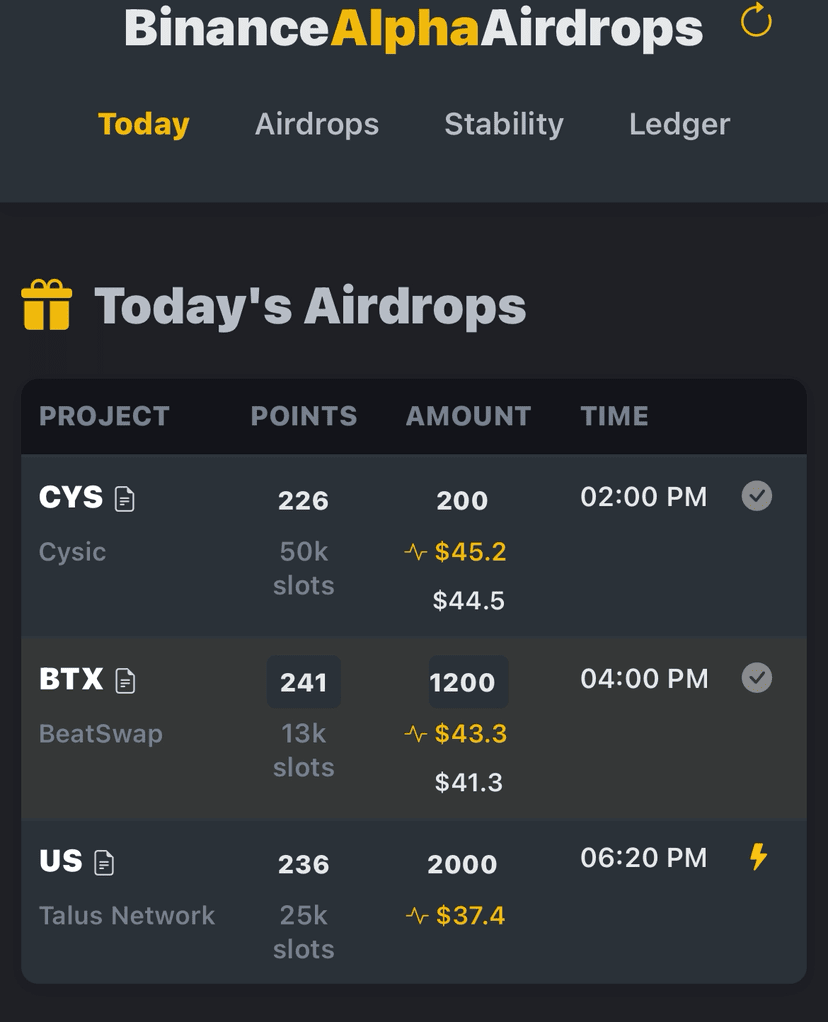This screenshot has height=1022, width=828.
Task: Open the BTX document icon
Action: 125,681
